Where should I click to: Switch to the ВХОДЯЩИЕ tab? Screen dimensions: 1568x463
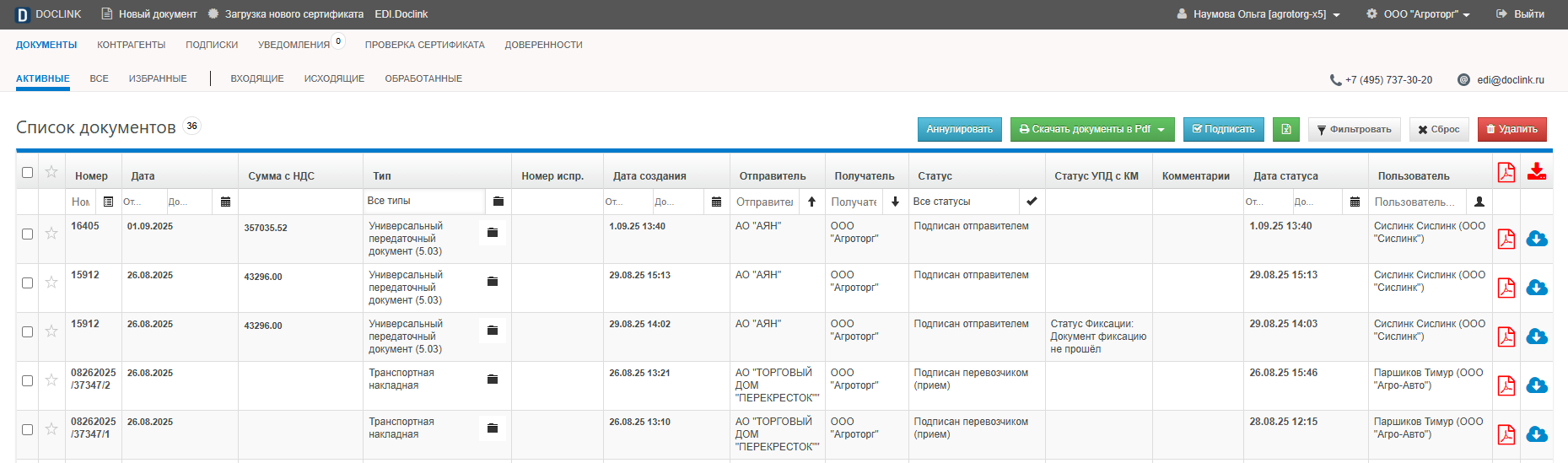[x=257, y=78]
